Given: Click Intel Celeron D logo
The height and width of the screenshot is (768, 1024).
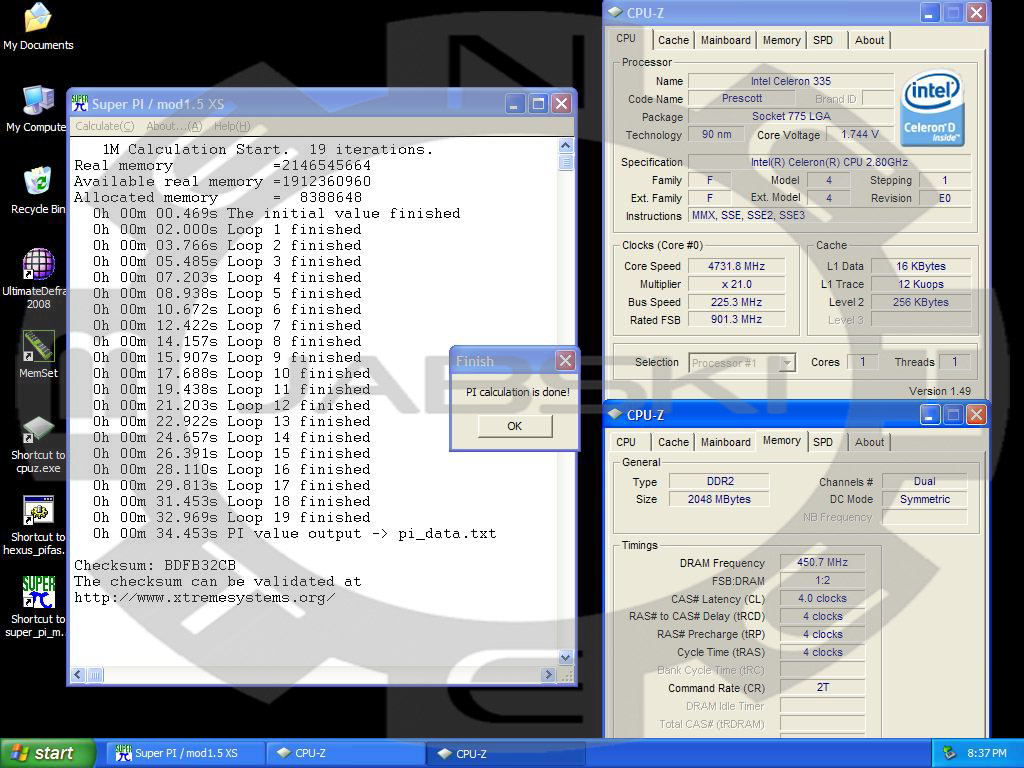Looking at the screenshot, I should pyautogui.click(x=931, y=108).
